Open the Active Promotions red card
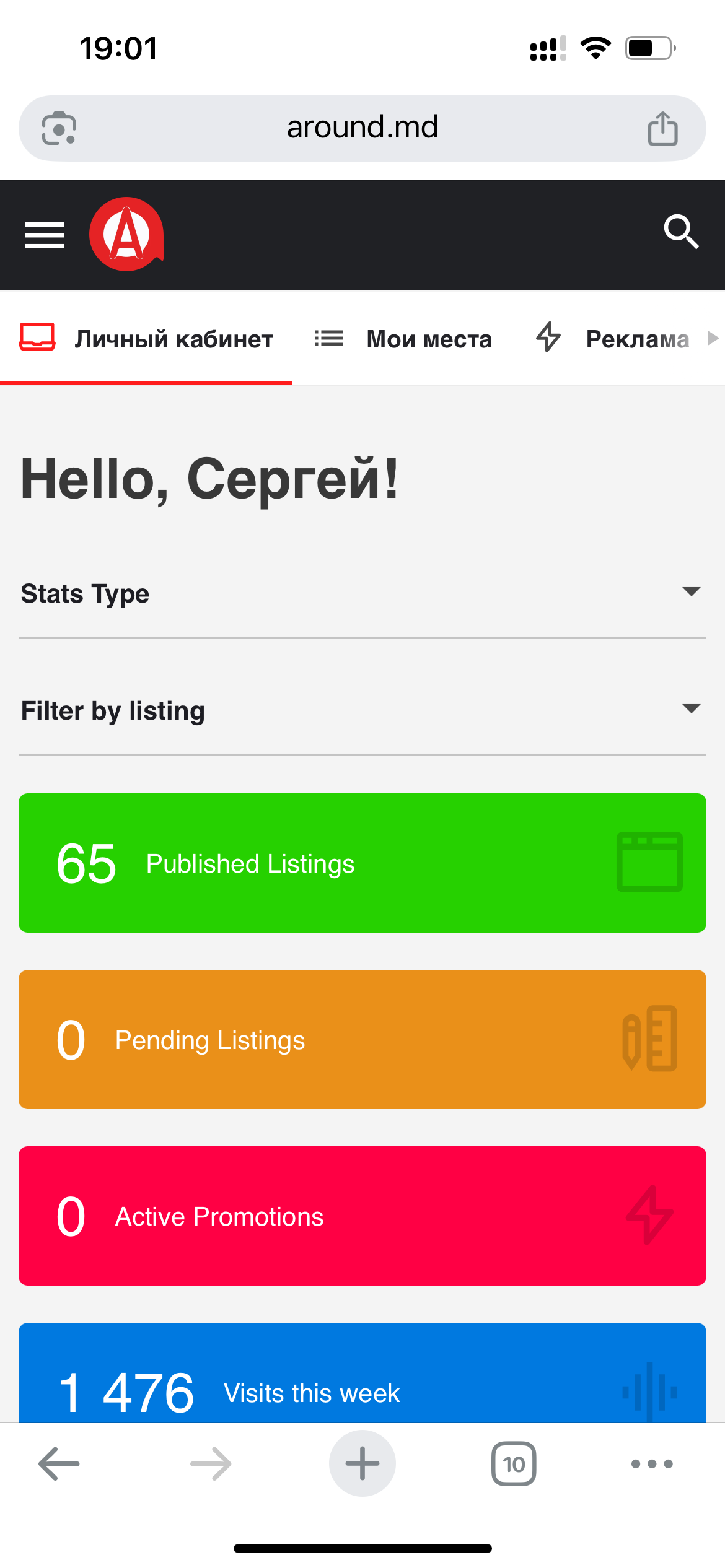 click(362, 1216)
